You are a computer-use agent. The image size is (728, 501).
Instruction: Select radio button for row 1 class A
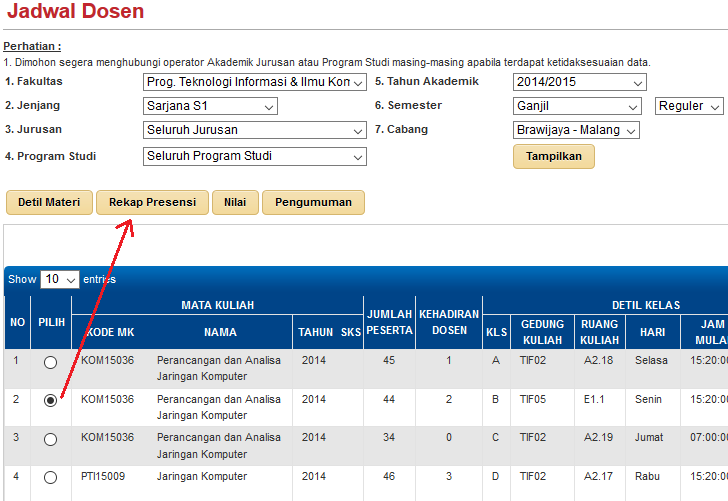(x=50, y=362)
